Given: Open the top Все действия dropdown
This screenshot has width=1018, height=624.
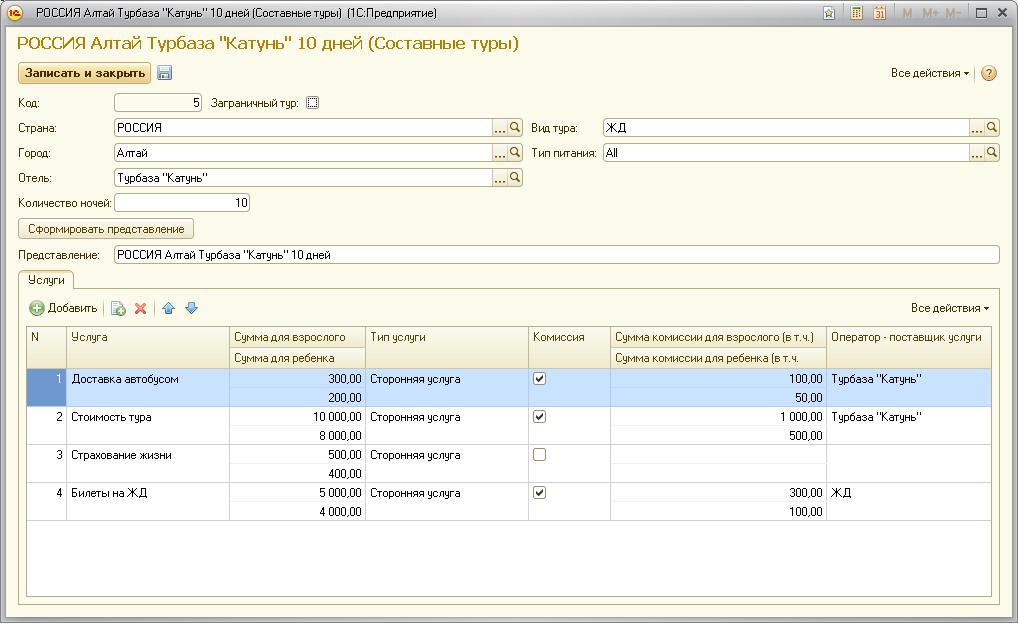Looking at the screenshot, I should [x=930, y=73].
